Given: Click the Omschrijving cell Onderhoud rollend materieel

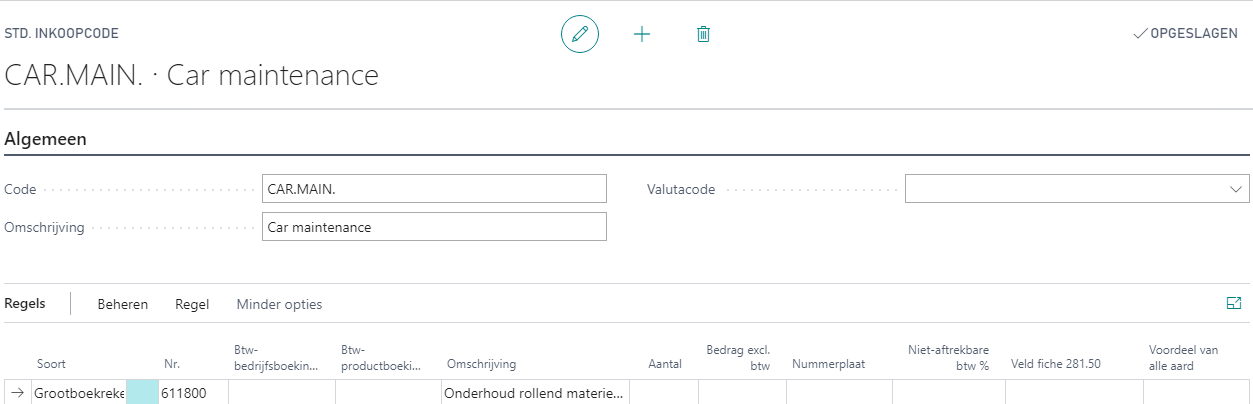Looking at the screenshot, I should coord(534,393).
